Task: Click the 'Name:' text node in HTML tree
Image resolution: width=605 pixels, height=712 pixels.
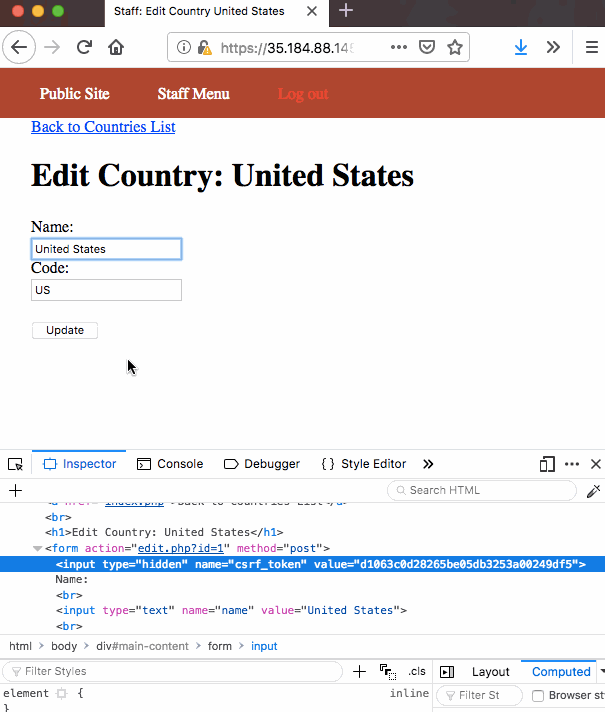Action: pyautogui.click(x=72, y=579)
